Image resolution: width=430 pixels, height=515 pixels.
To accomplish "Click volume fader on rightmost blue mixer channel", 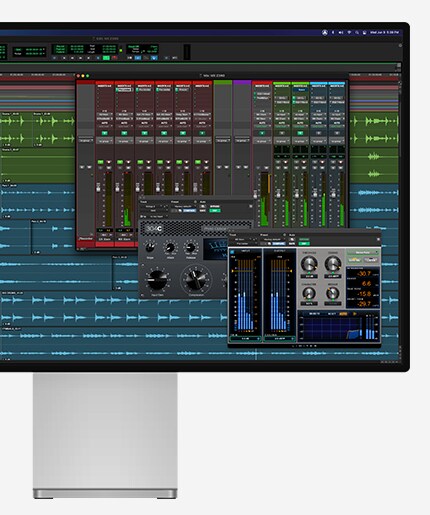I will pyautogui.click(x=333, y=193).
